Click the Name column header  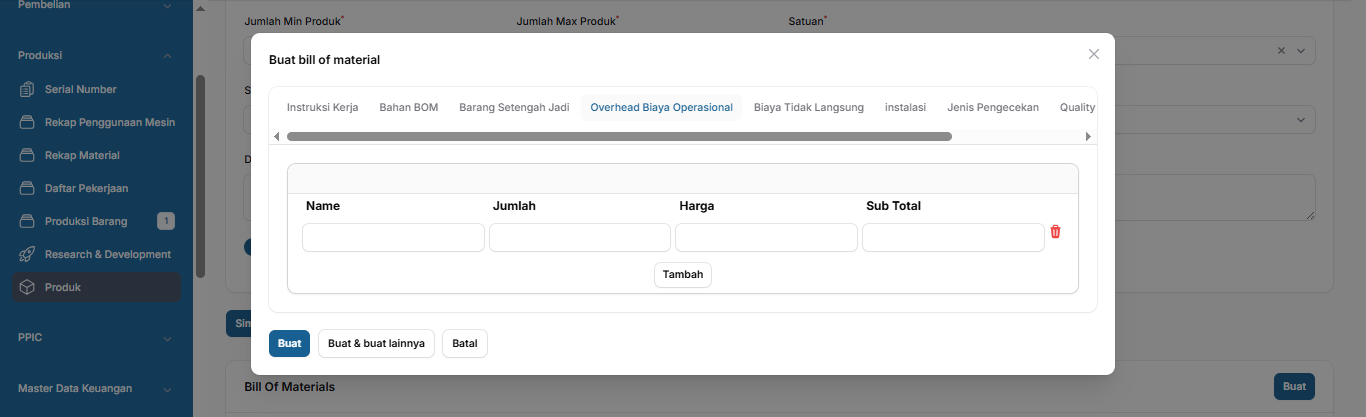coord(323,206)
